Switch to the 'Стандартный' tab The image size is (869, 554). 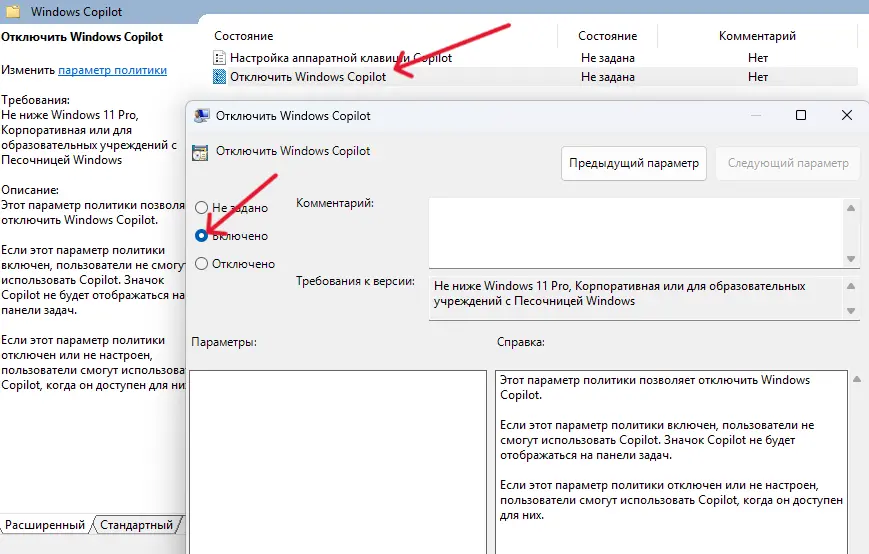pos(136,525)
